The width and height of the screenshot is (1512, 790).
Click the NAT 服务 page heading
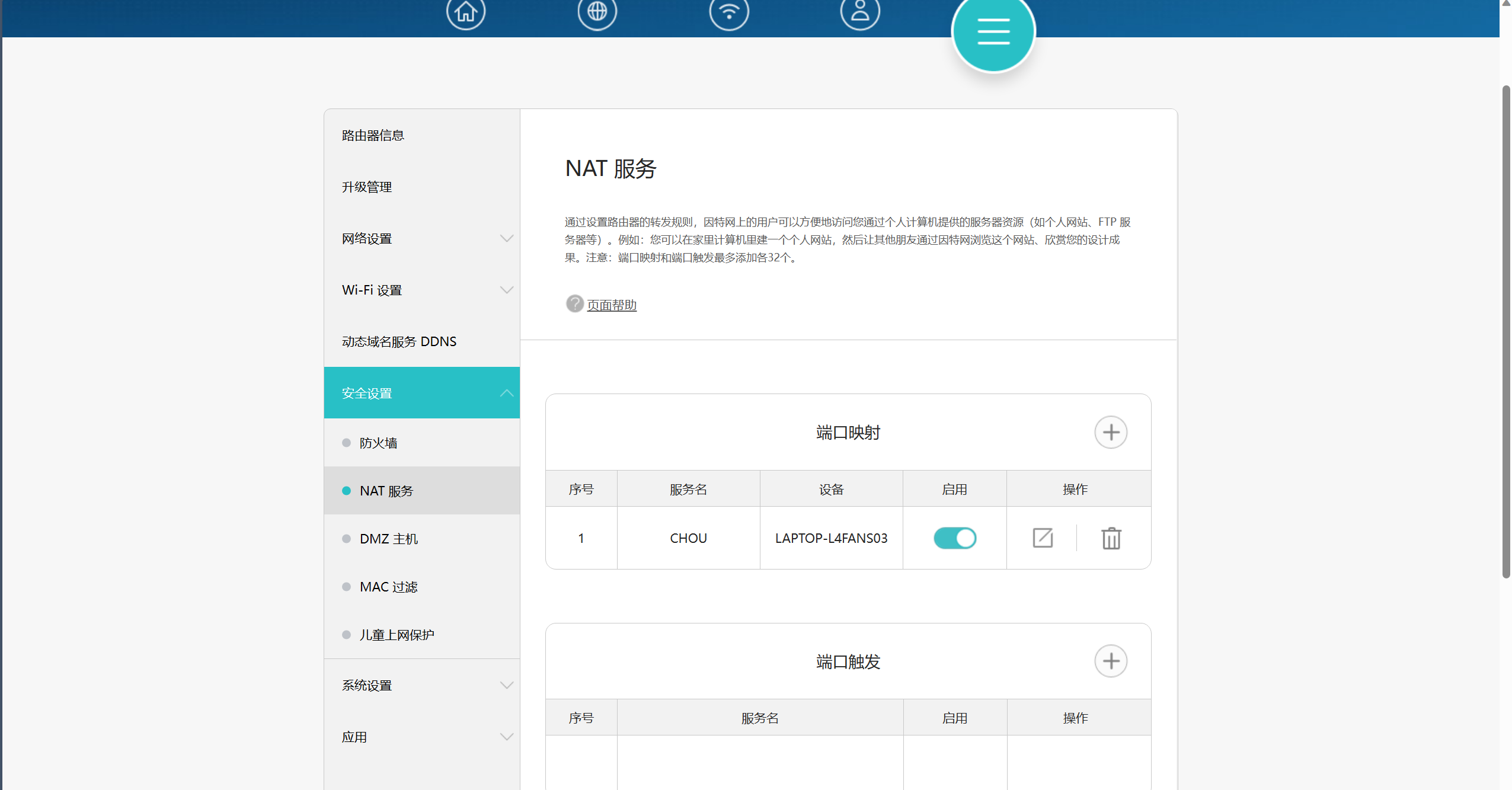(610, 168)
